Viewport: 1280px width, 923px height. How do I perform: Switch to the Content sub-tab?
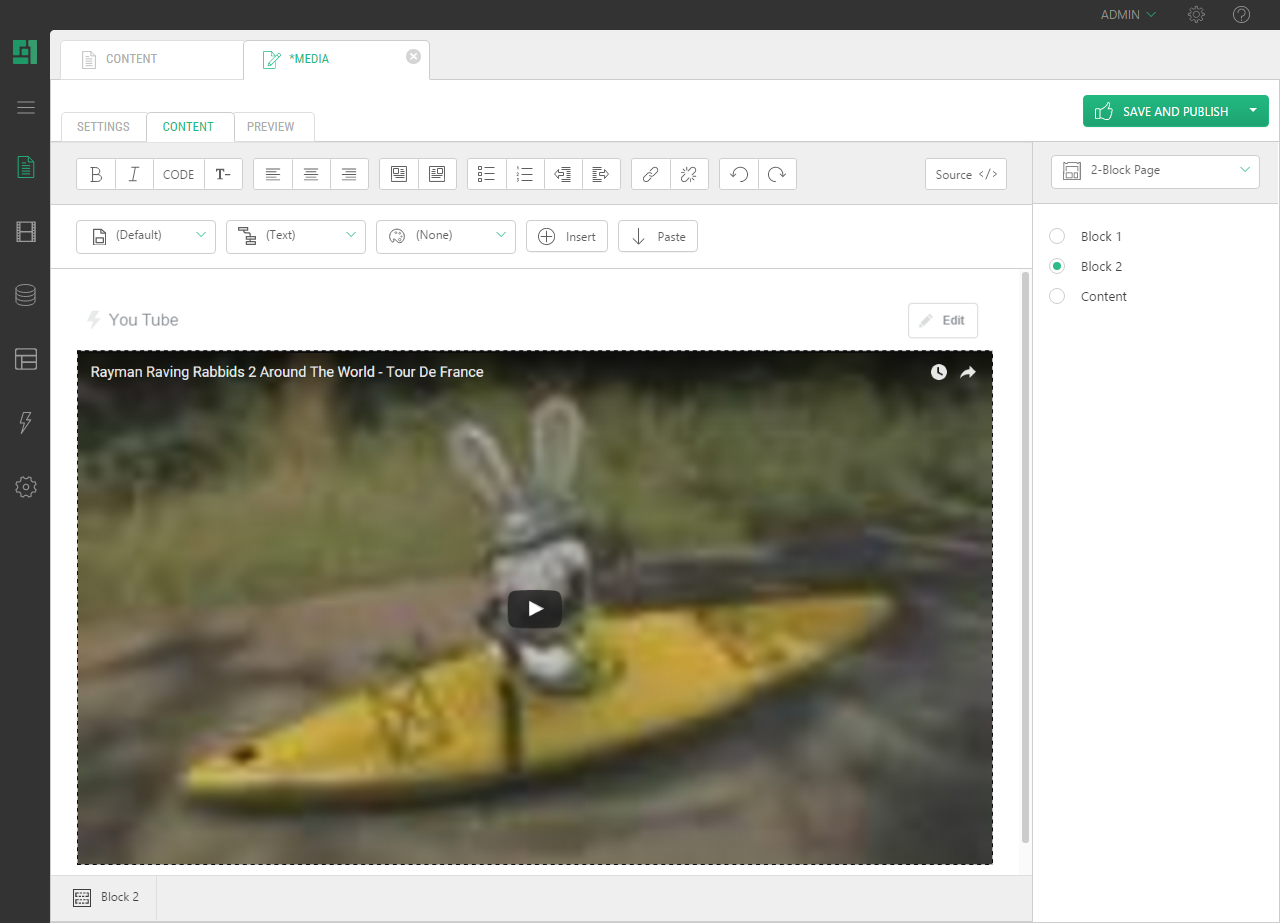click(188, 127)
